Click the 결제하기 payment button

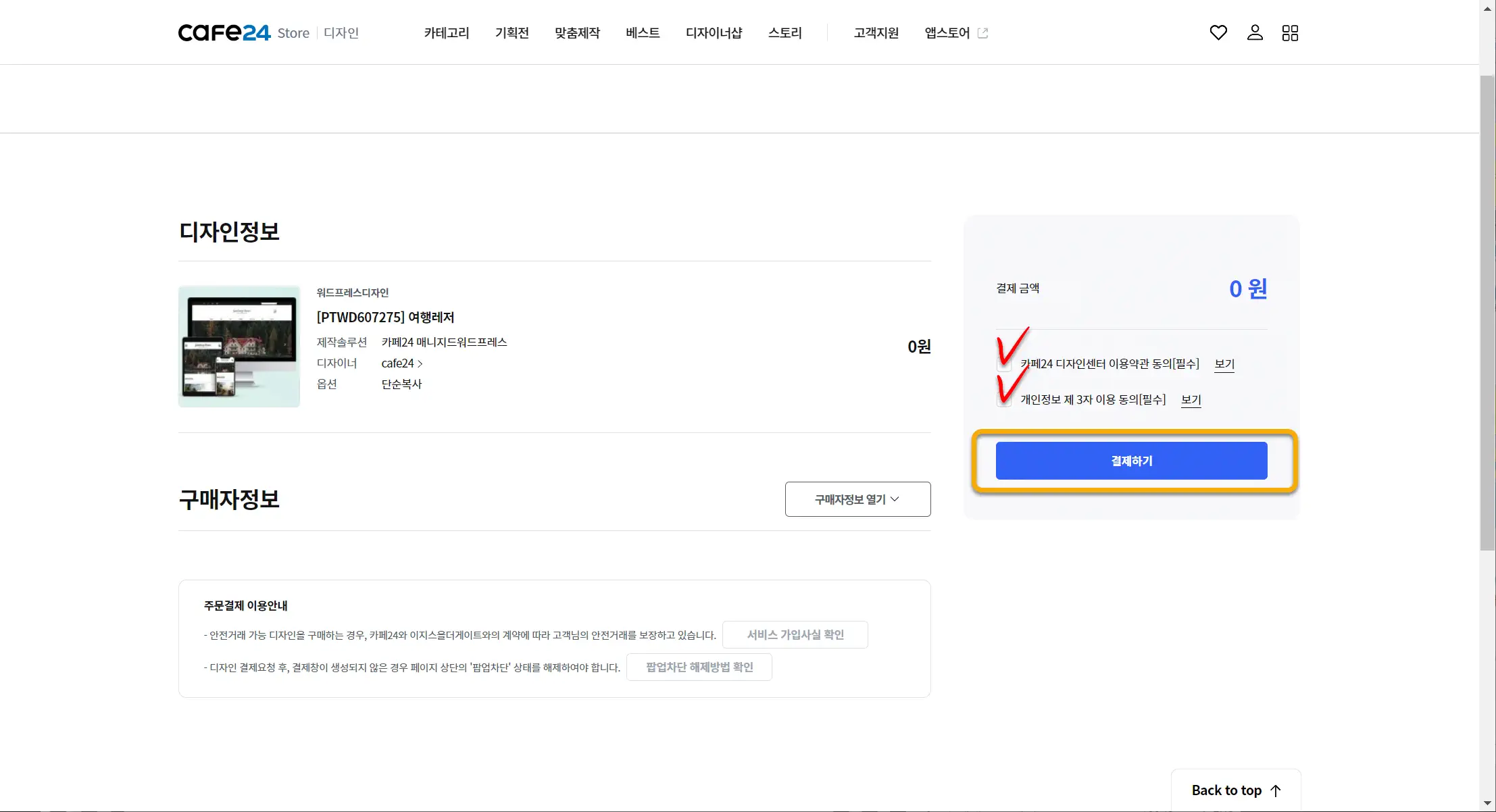click(1131, 460)
